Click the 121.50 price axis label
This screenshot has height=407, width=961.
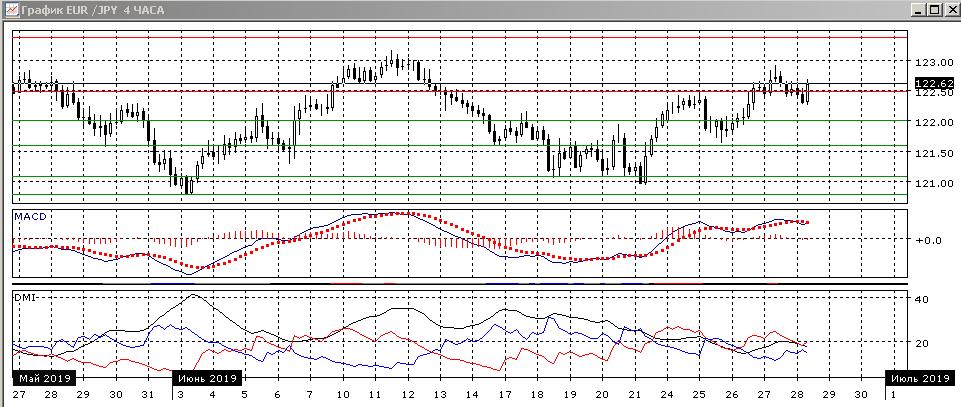pyautogui.click(x=933, y=153)
